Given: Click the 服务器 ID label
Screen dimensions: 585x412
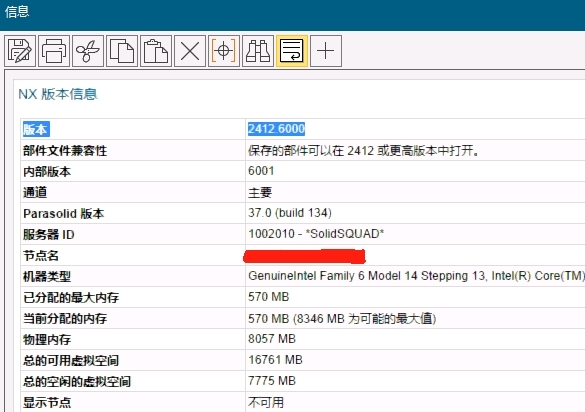Looking at the screenshot, I should [x=49, y=234].
